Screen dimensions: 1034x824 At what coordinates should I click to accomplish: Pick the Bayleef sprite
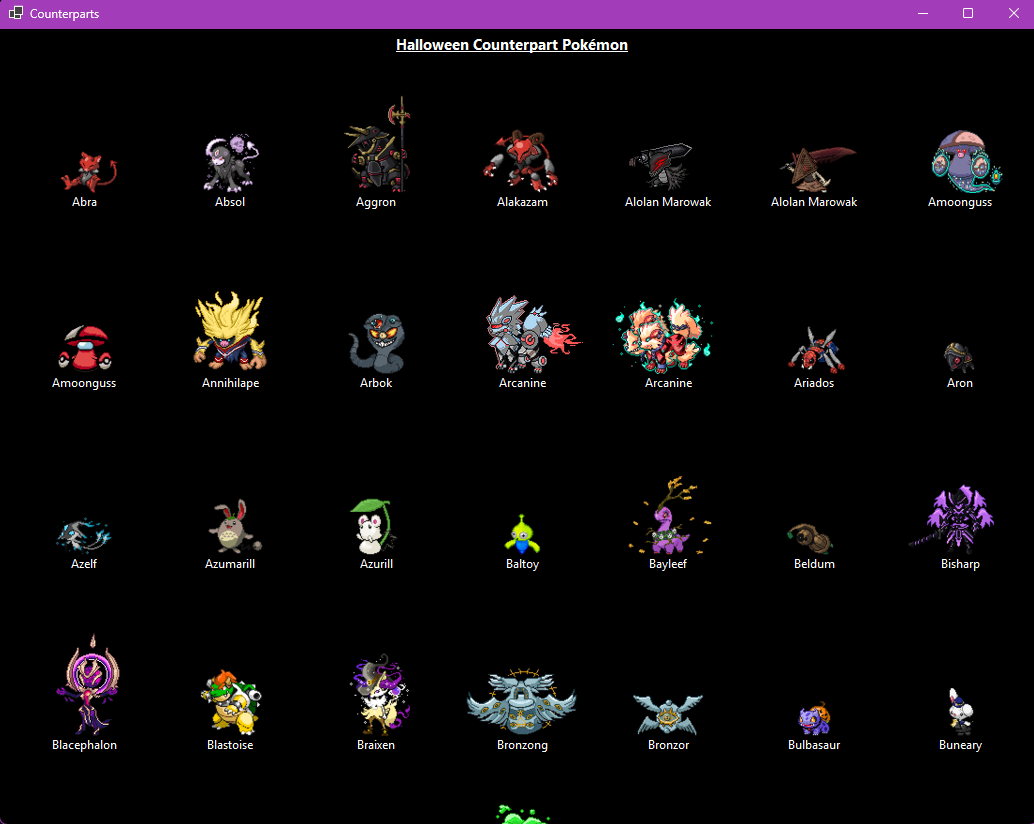pos(669,515)
